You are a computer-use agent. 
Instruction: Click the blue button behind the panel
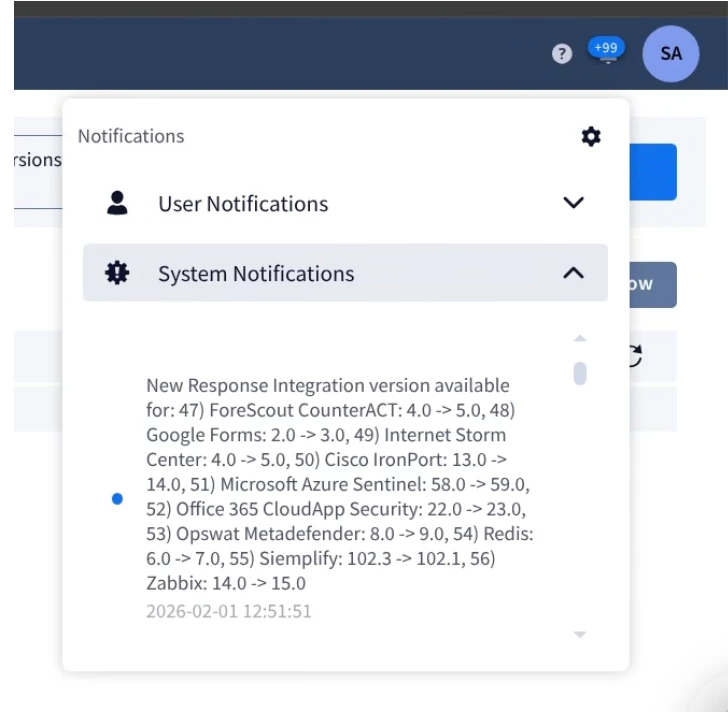coord(653,172)
